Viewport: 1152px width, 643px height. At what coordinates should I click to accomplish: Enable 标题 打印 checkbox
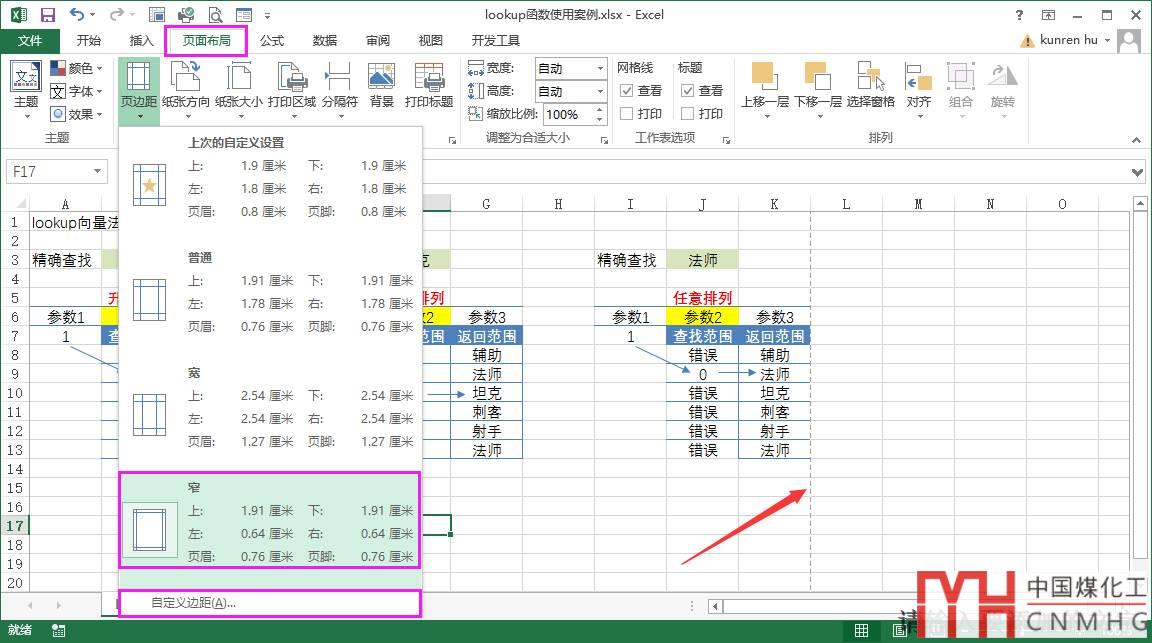(x=688, y=114)
